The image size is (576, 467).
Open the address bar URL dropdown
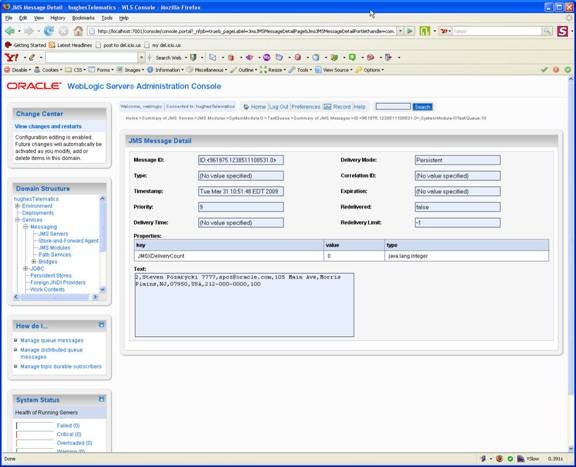click(400, 31)
